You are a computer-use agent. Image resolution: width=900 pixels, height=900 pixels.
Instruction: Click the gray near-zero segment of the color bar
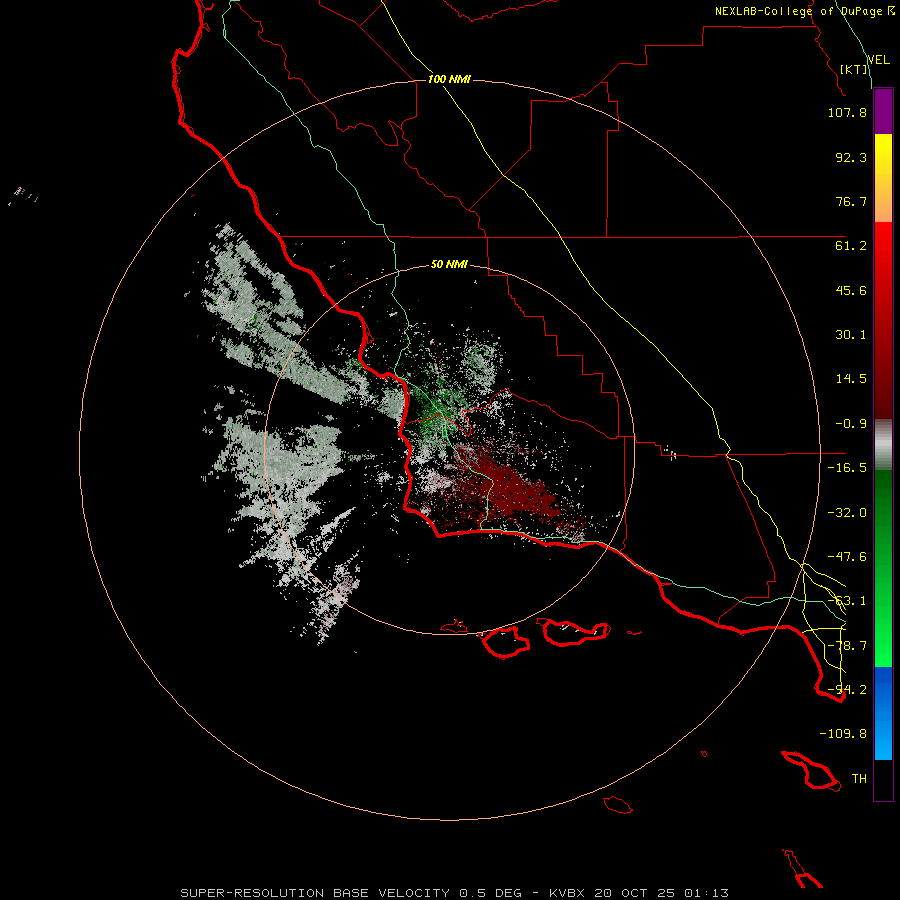(883, 445)
